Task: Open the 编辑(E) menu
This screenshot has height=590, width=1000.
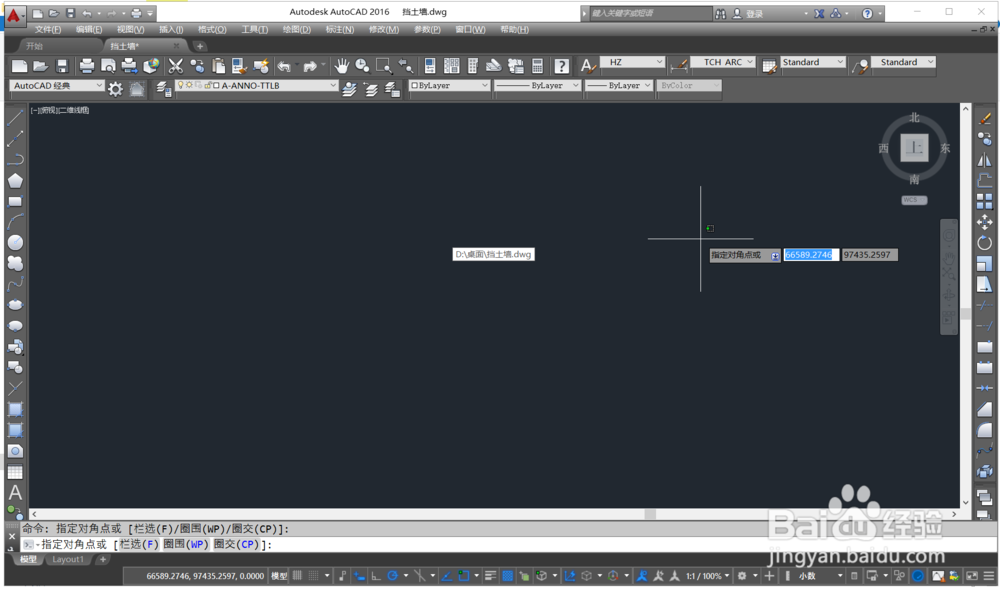Action: [89, 29]
